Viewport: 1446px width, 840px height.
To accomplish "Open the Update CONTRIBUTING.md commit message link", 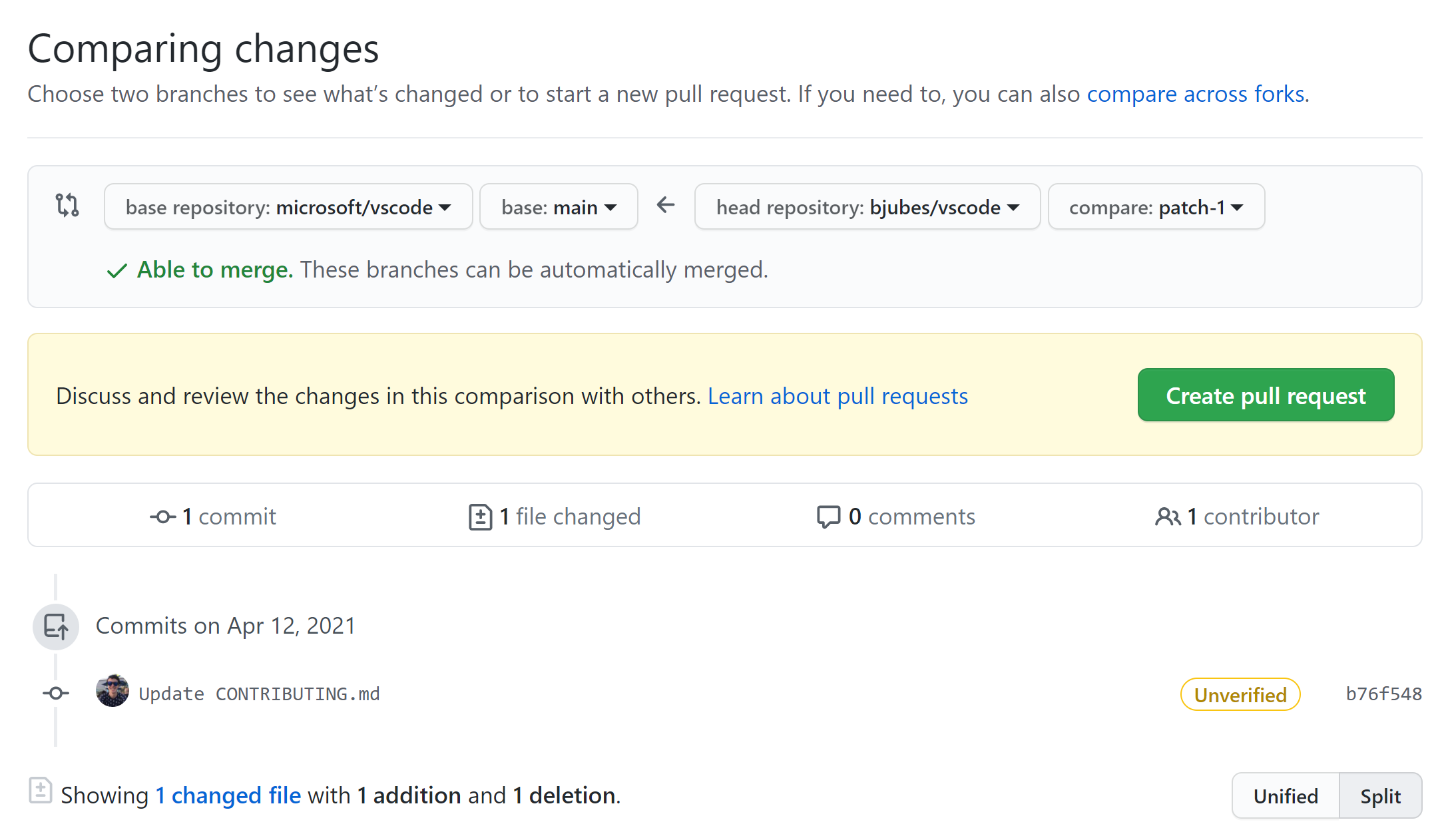I will click(259, 694).
